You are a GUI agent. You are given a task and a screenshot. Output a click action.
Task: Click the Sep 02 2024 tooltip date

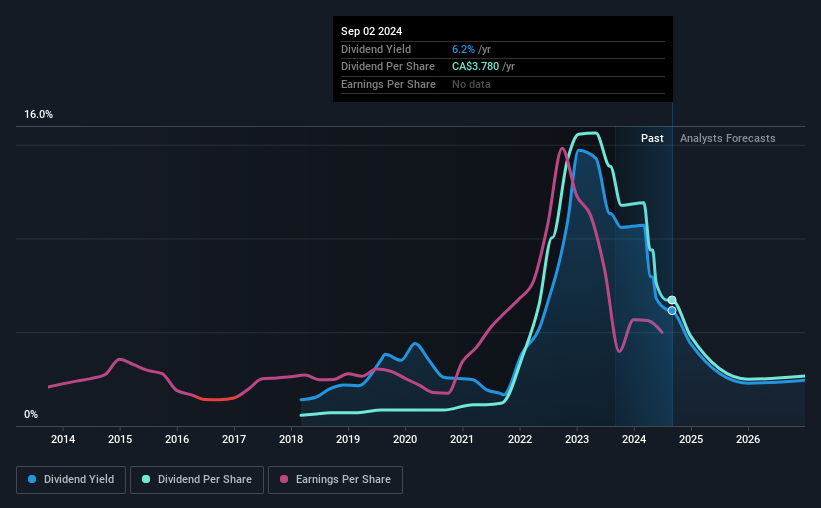(x=371, y=31)
